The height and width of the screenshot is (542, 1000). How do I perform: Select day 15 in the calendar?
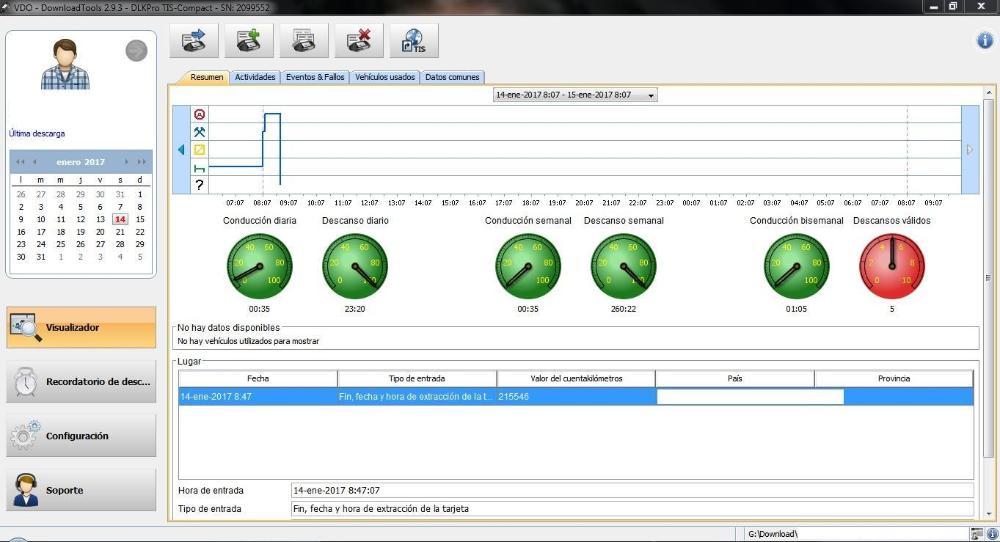coord(140,219)
